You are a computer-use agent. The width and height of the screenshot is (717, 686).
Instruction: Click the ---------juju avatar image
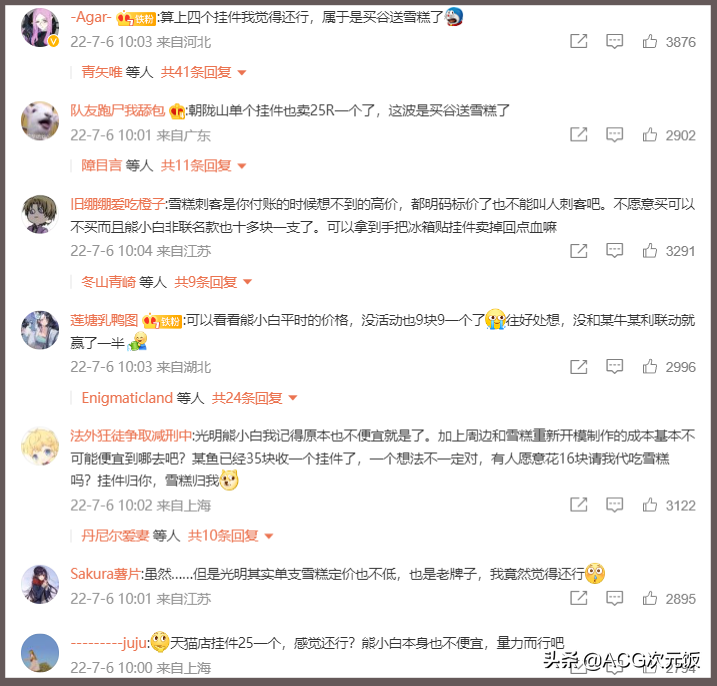coord(40,653)
